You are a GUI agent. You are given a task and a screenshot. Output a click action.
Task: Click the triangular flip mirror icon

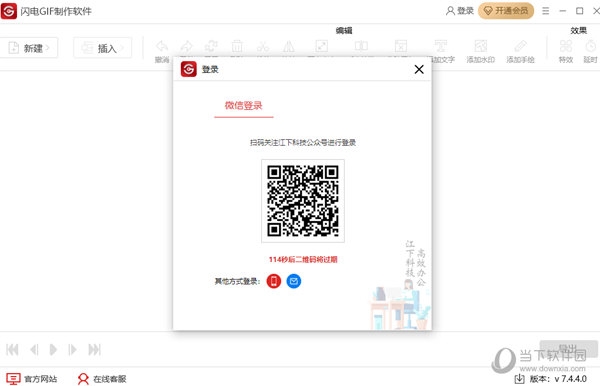[x=289, y=47]
